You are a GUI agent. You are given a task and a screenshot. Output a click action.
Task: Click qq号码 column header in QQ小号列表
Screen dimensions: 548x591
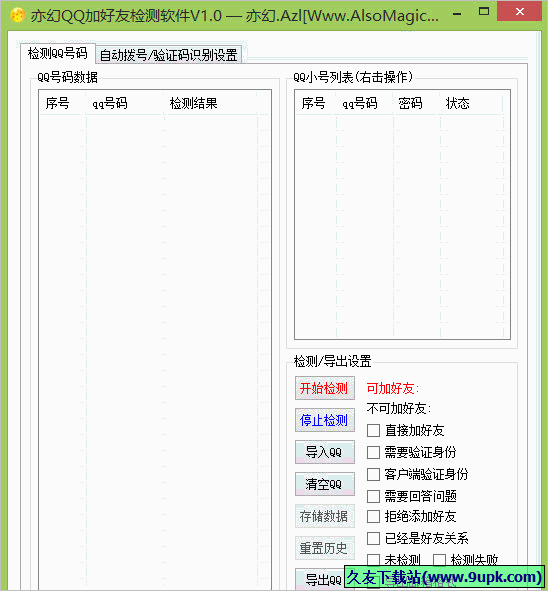pos(364,103)
